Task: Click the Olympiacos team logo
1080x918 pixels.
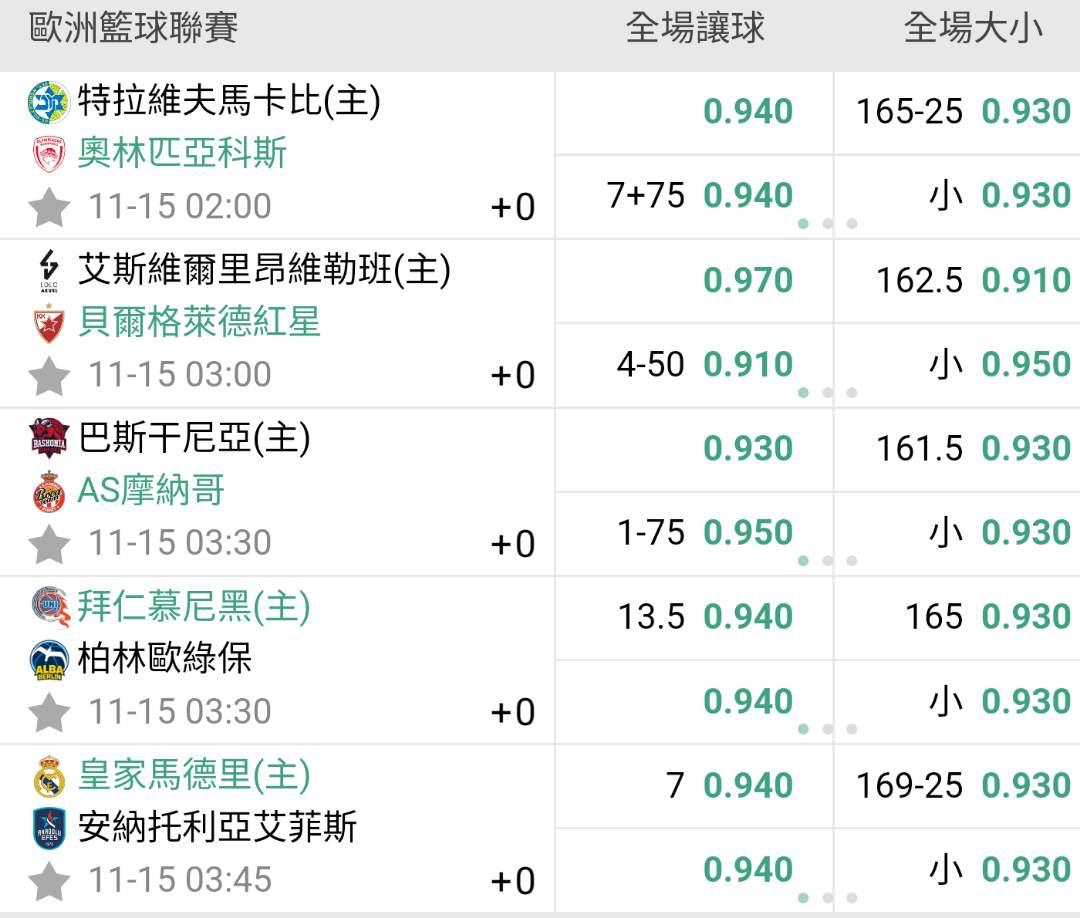Action: 48,154
